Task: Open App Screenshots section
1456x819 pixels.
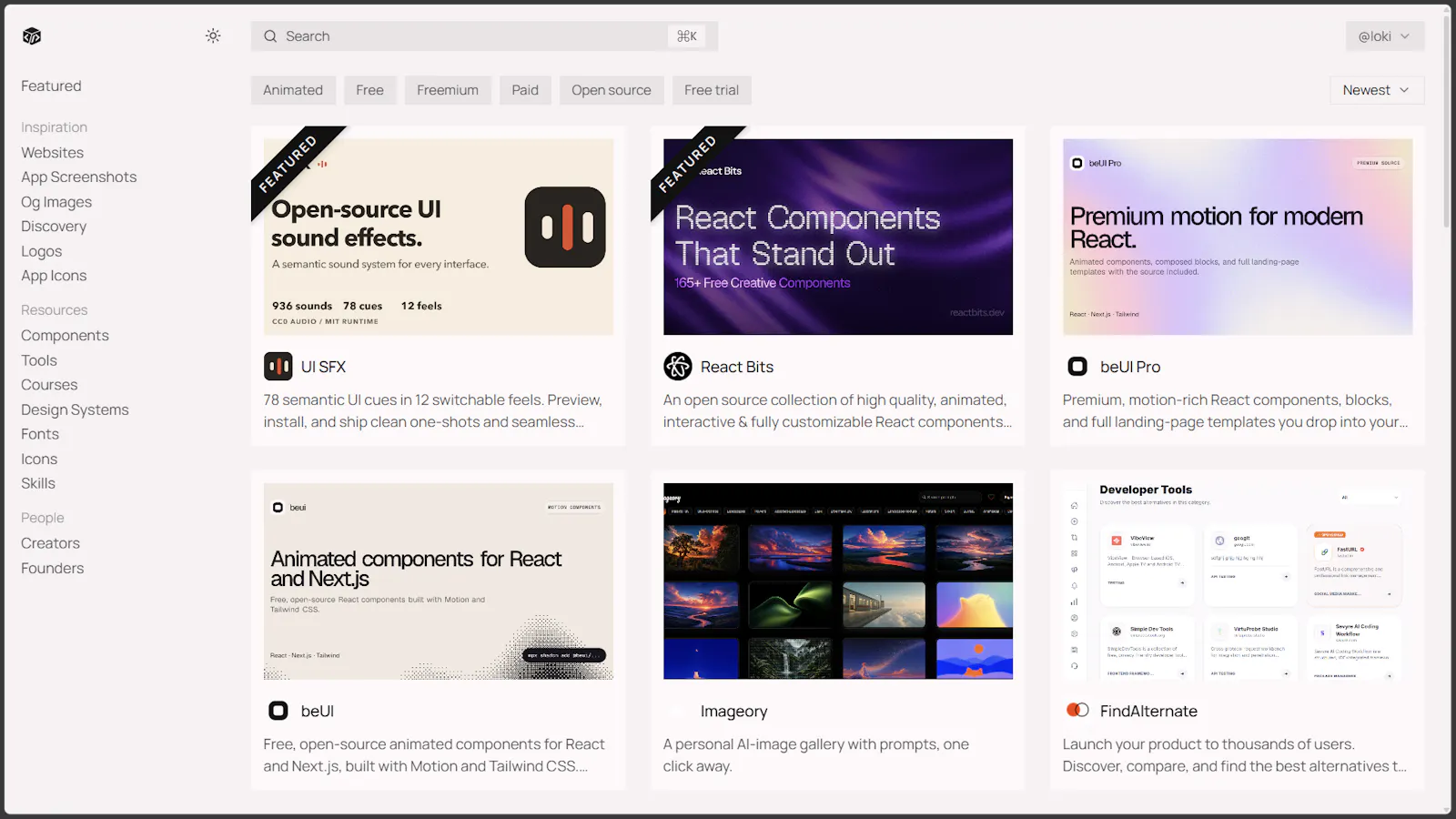Action: click(79, 177)
